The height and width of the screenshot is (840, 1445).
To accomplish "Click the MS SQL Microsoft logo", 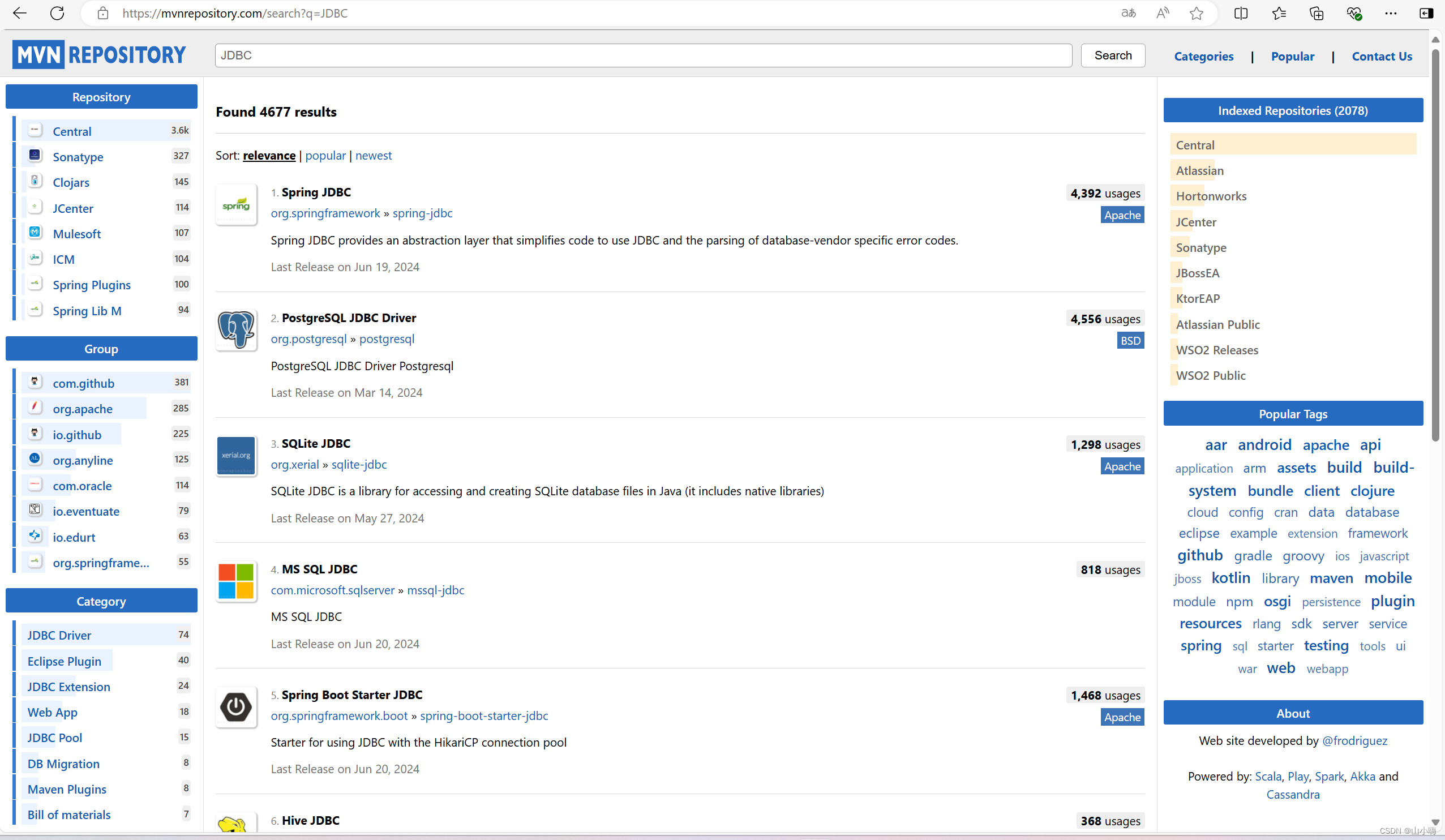I will pos(235,581).
